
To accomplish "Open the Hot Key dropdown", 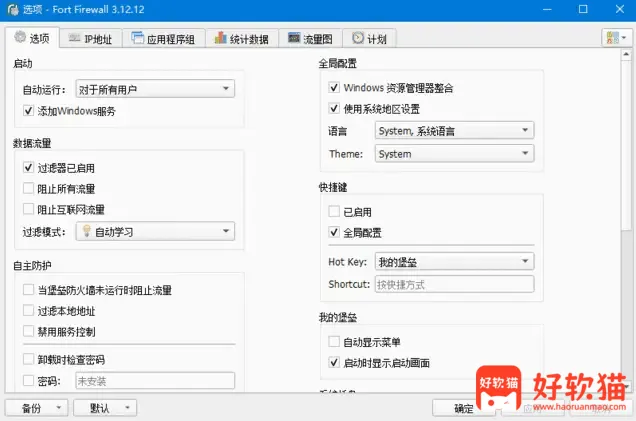I will (x=454, y=262).
